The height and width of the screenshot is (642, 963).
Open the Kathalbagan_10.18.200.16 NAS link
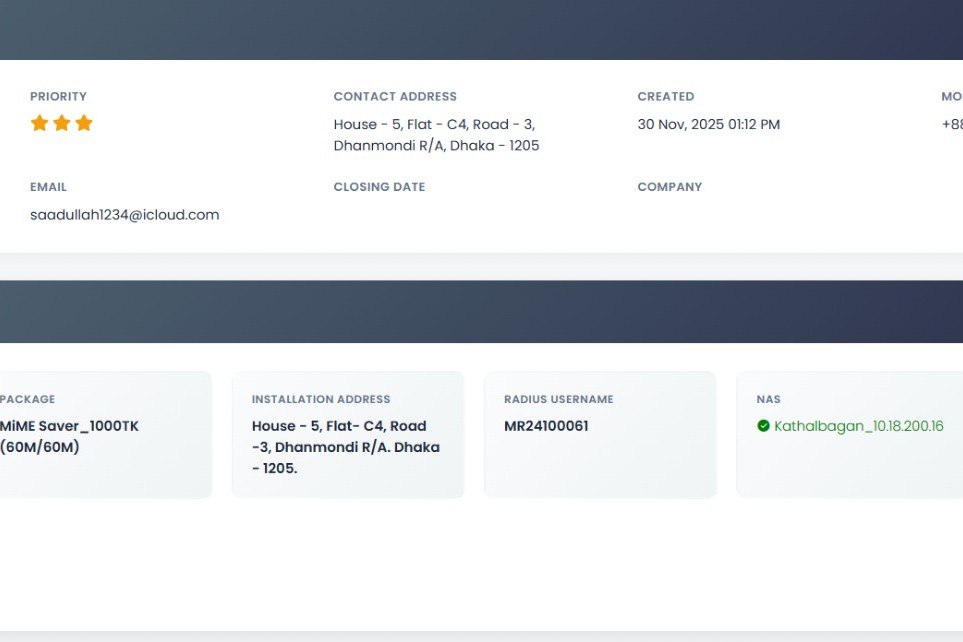tap(858, 426)
